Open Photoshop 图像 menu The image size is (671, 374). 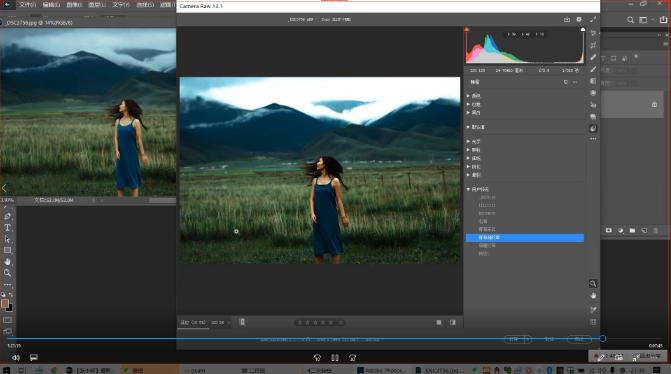pos(74,5)
